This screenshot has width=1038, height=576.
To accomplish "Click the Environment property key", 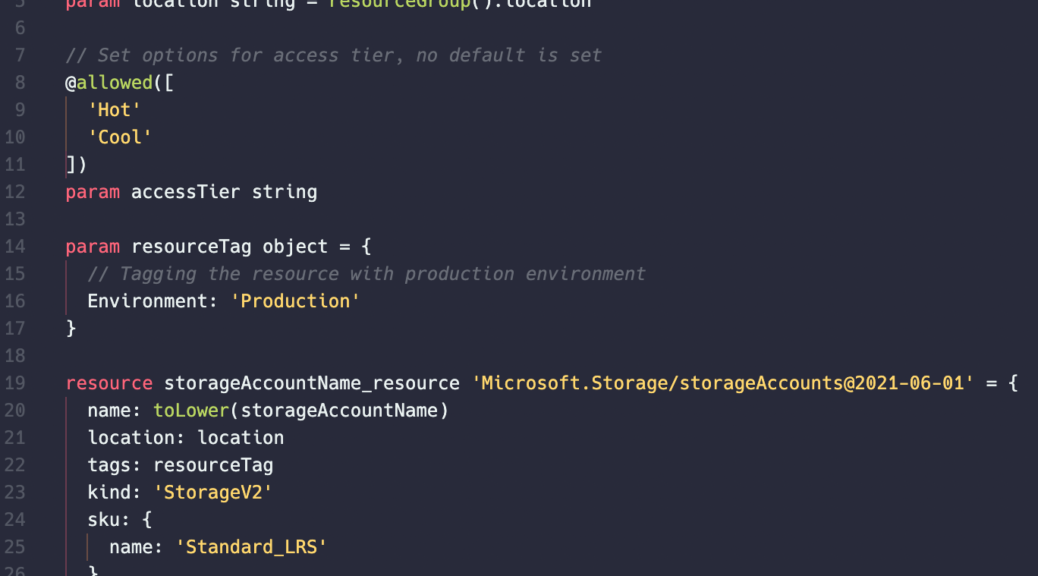I will pos(148,301).
